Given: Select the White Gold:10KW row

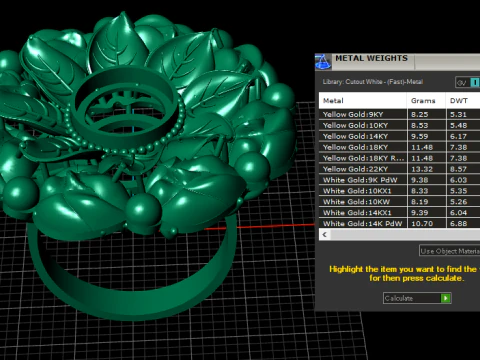Looking at the screenshot, I should tap(399, 202).
